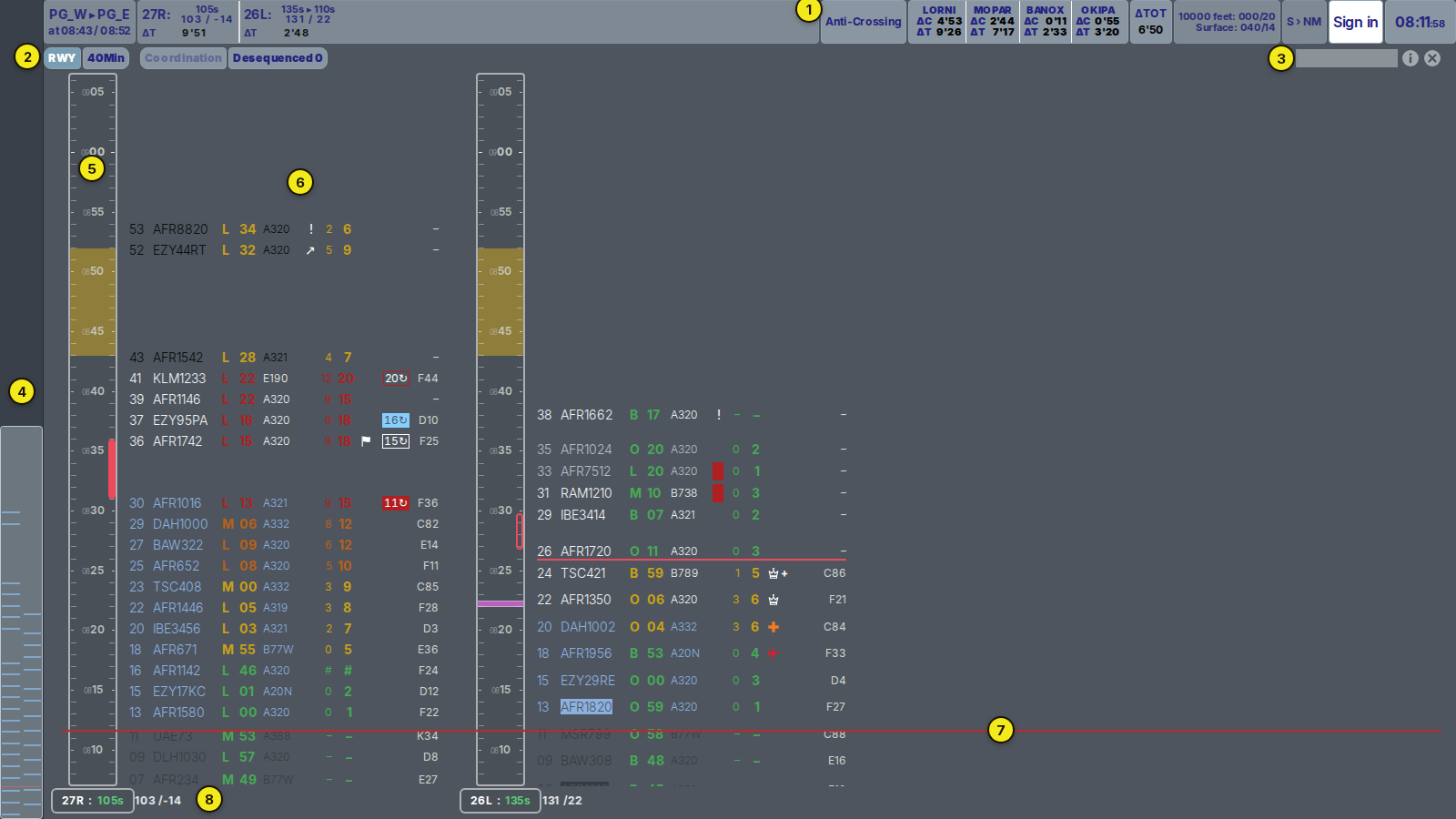The height and width of the screenshot is (819, 1456).
Task: Click the crown icon on AFR1350 row
Action: pos(773,600)
